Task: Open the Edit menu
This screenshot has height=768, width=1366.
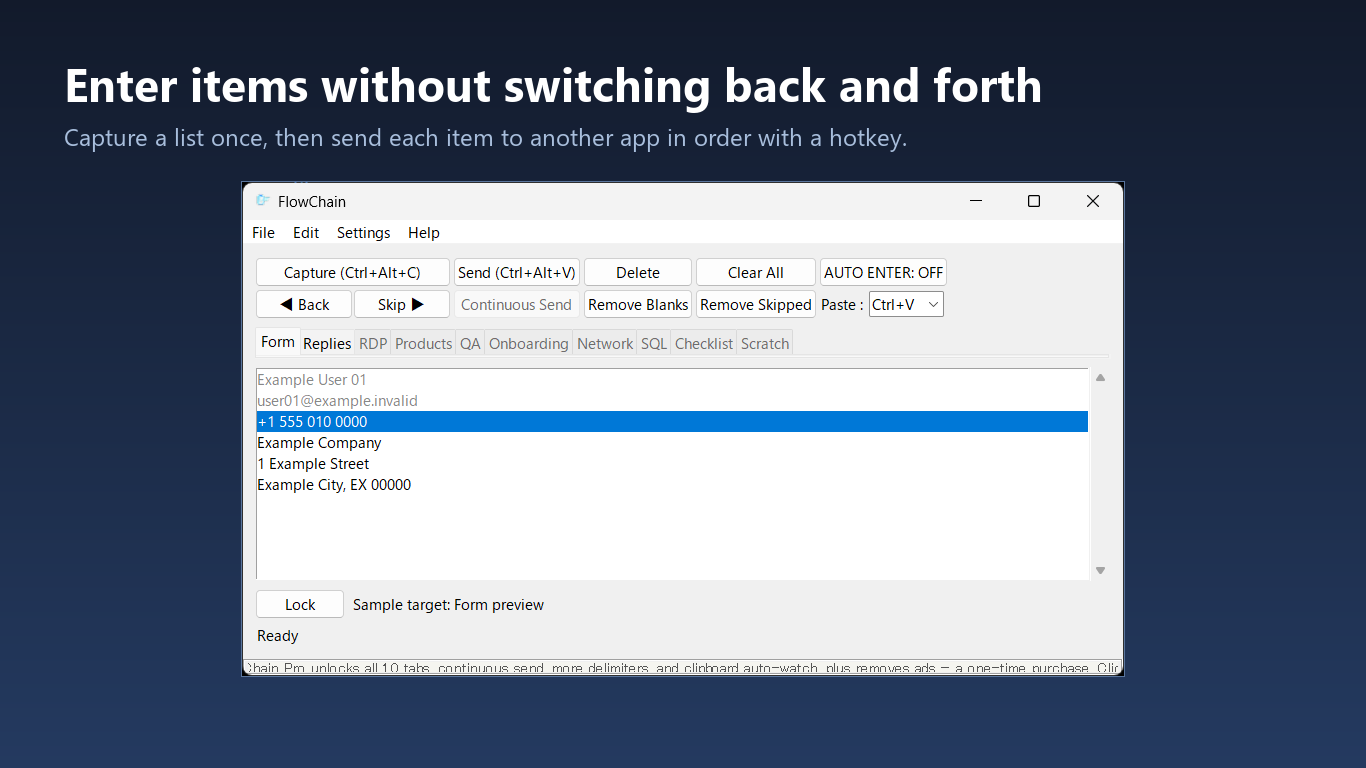Action: tap(306, 233)
